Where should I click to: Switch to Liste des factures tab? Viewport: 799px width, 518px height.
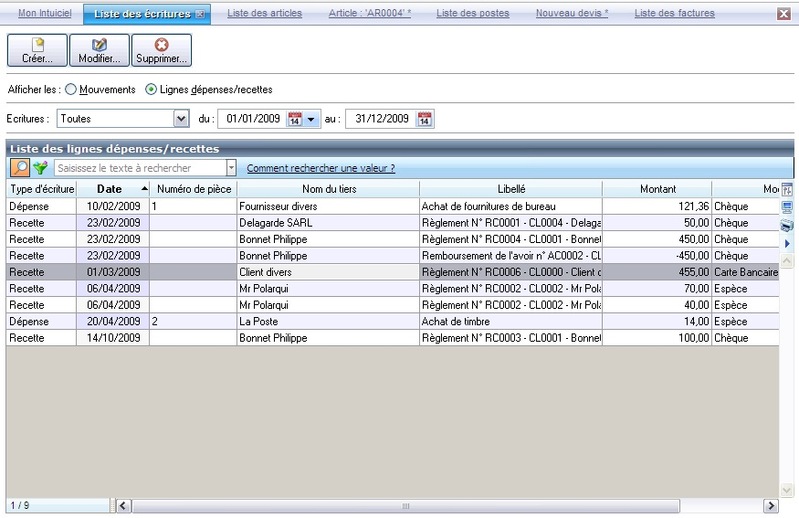674,13
